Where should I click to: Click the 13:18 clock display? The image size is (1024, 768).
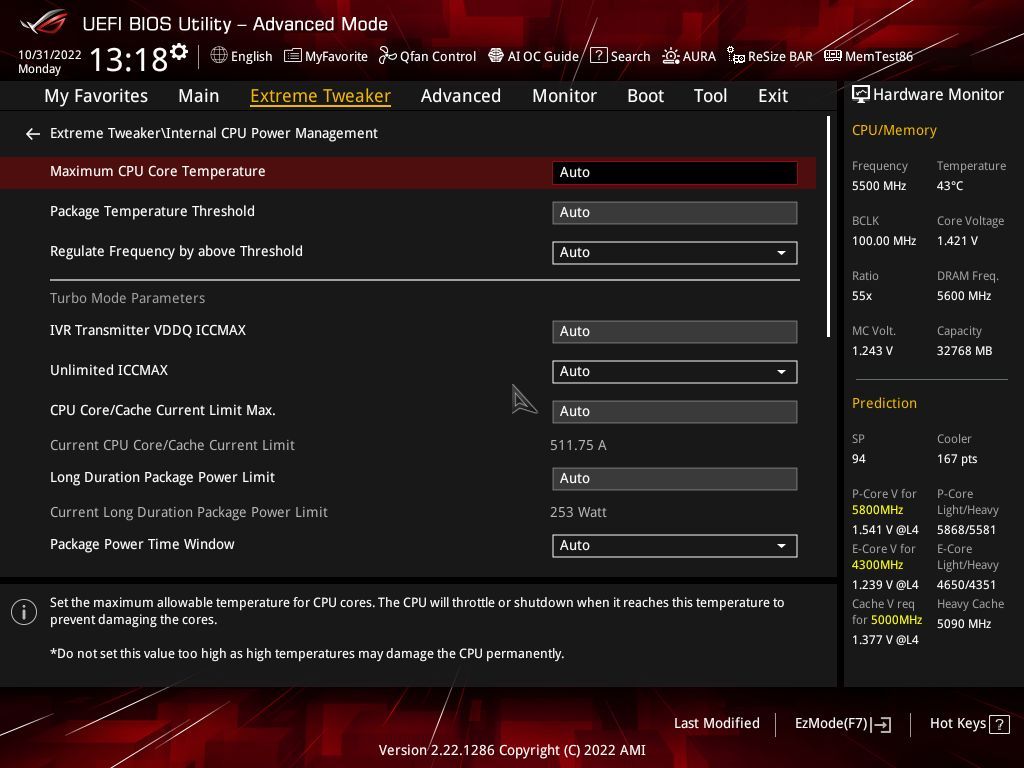coord(128,60)
